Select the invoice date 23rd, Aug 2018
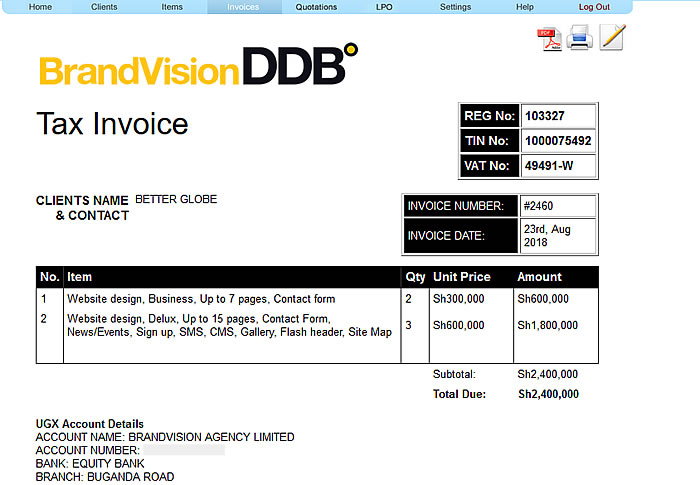 557,235
